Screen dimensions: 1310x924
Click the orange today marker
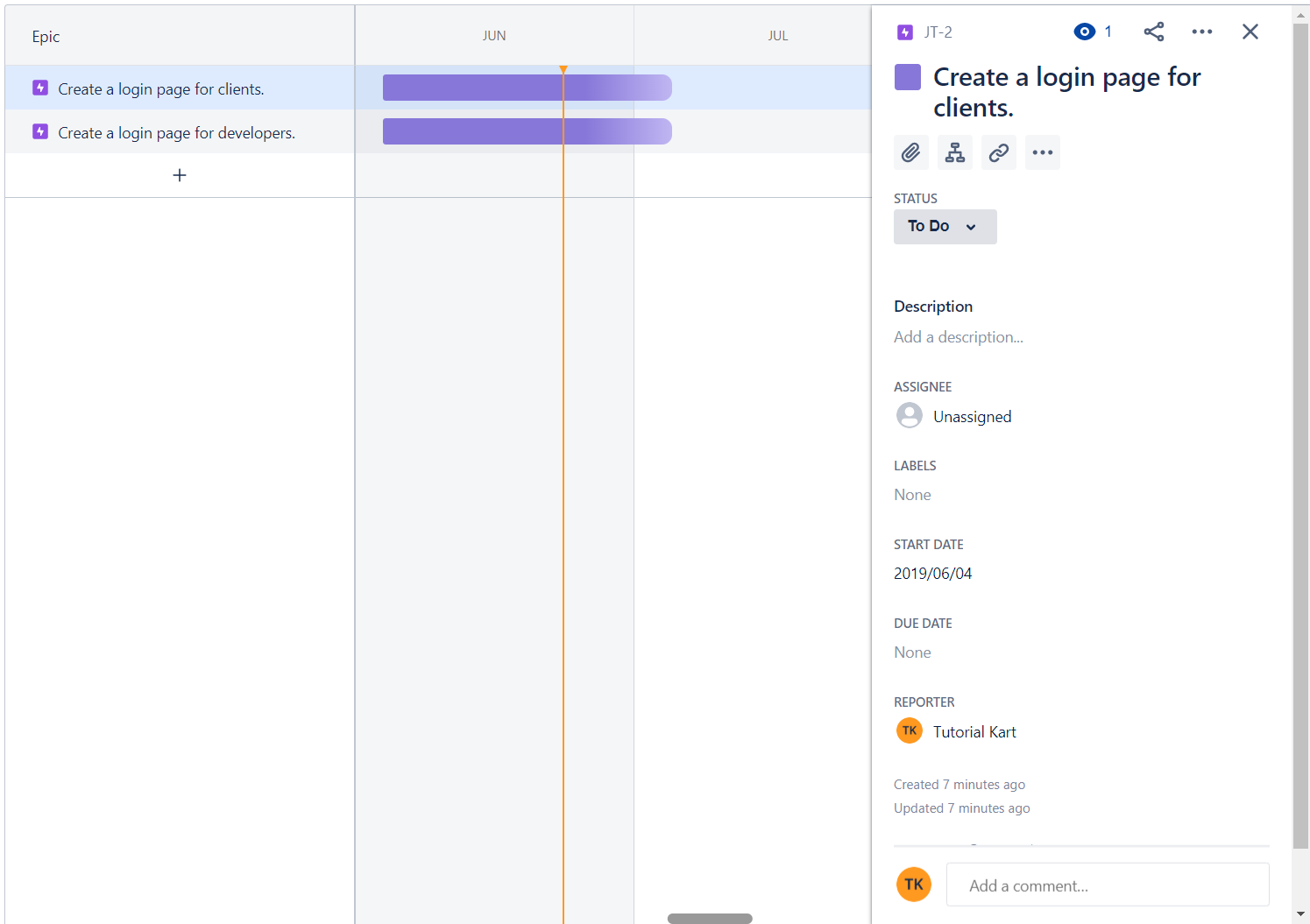coord(563,70)
